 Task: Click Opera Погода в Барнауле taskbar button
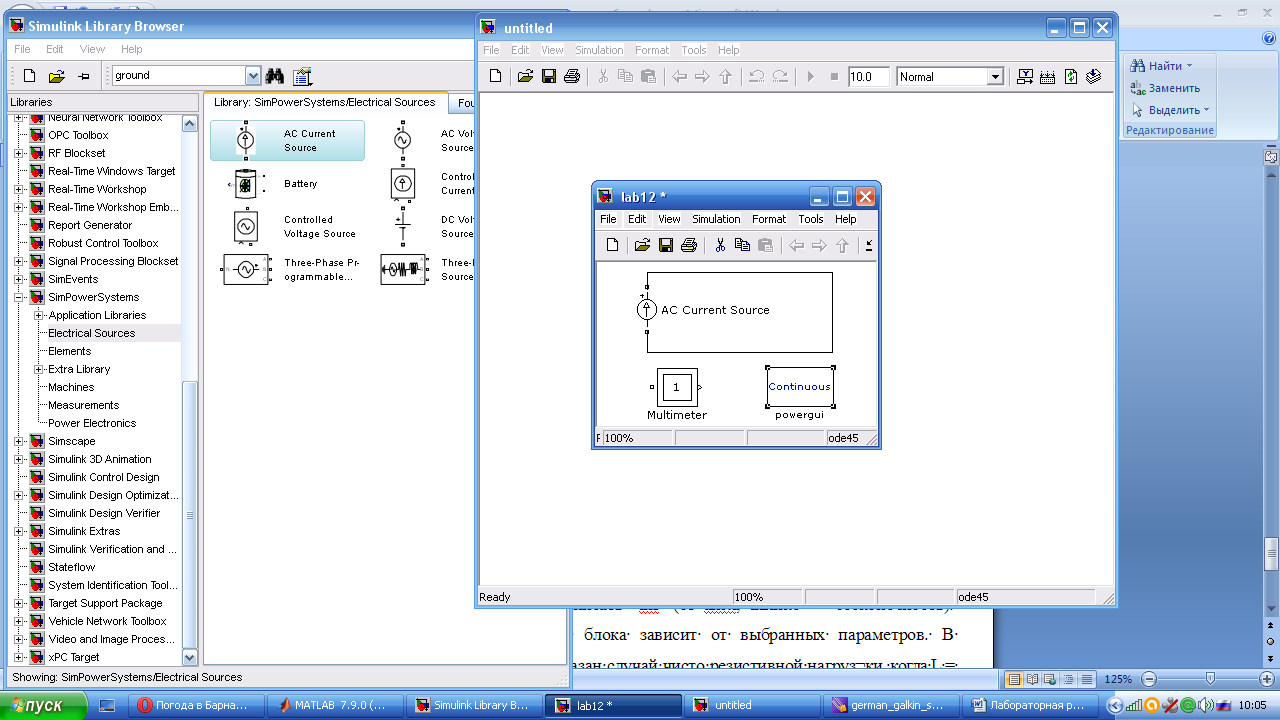click(x=198, y=705)
